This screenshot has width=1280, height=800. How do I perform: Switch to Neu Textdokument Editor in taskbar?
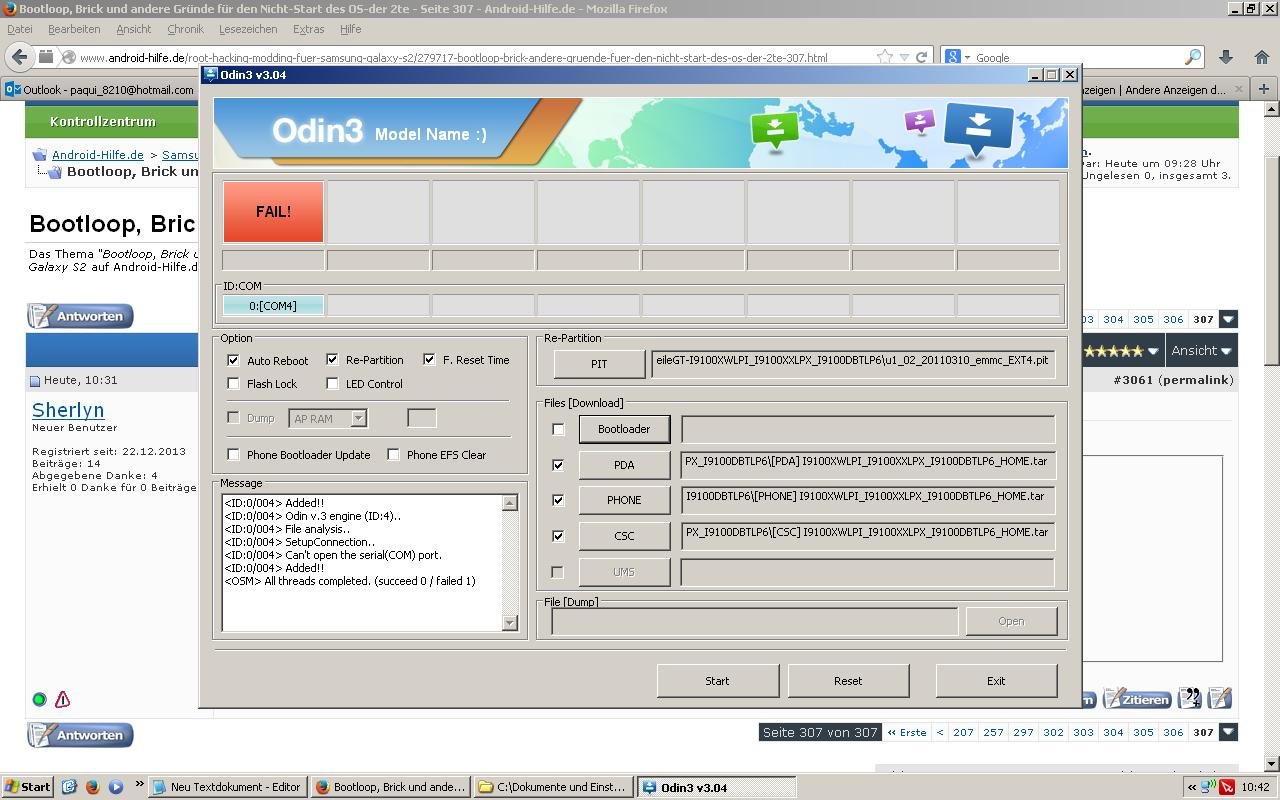coord(228,787)
